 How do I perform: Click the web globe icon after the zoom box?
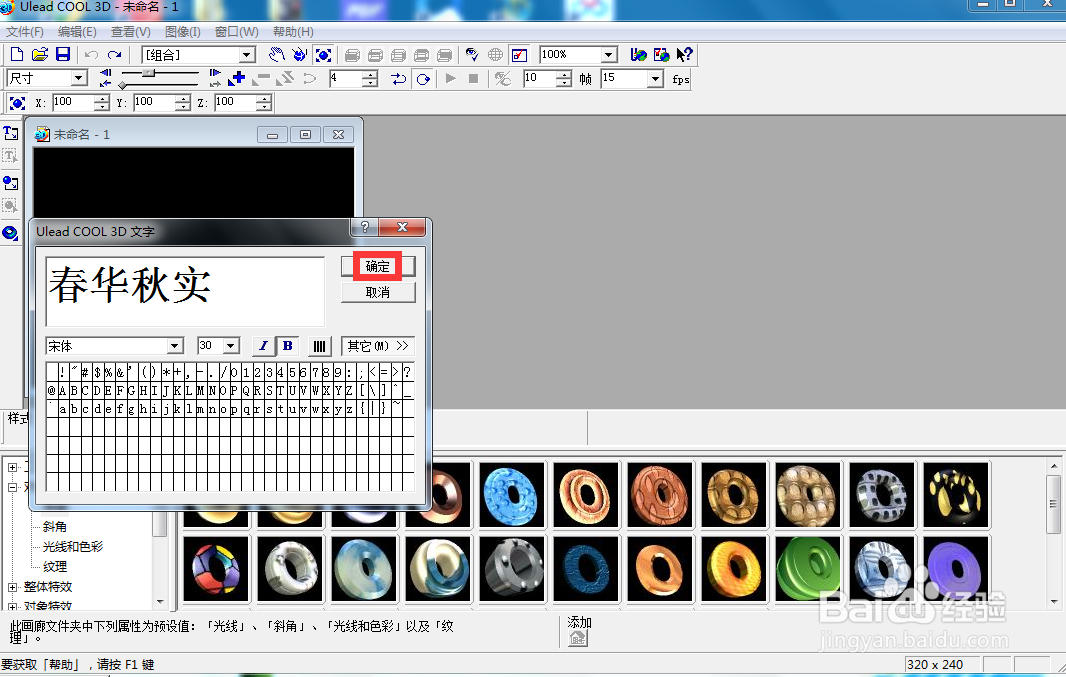(638, 54)
